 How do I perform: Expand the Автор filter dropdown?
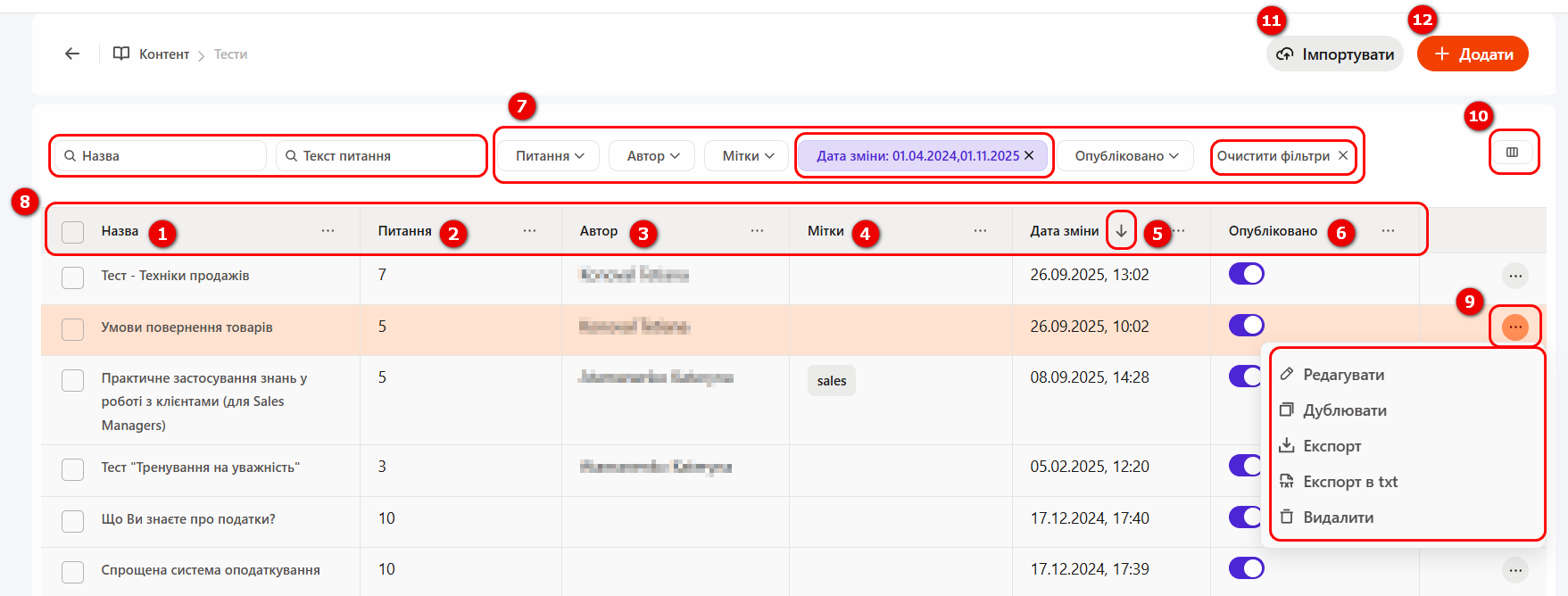coord(653,156)
